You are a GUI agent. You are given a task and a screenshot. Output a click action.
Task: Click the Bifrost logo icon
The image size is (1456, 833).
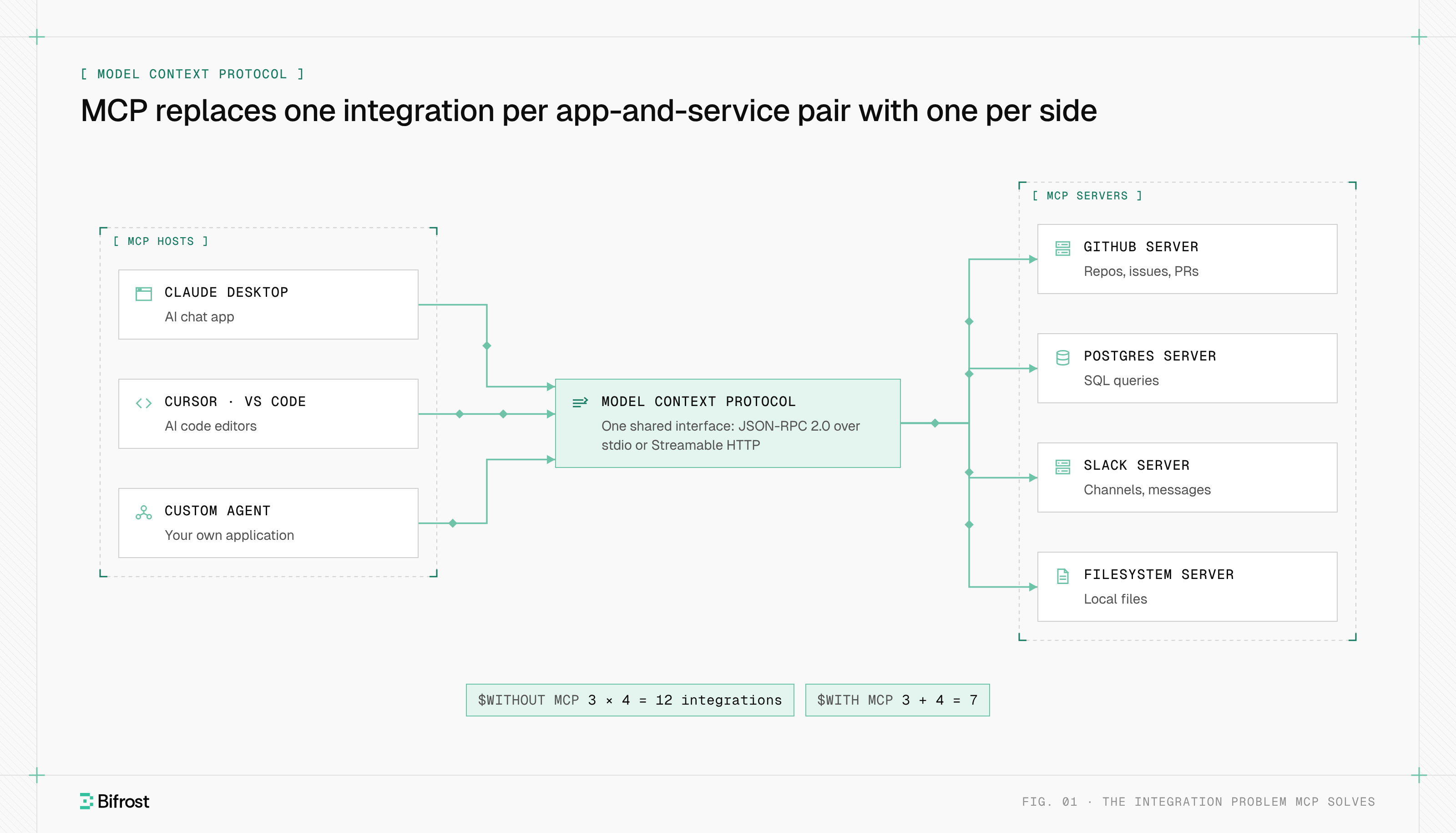pyautogui.click(x=86, y=801)
